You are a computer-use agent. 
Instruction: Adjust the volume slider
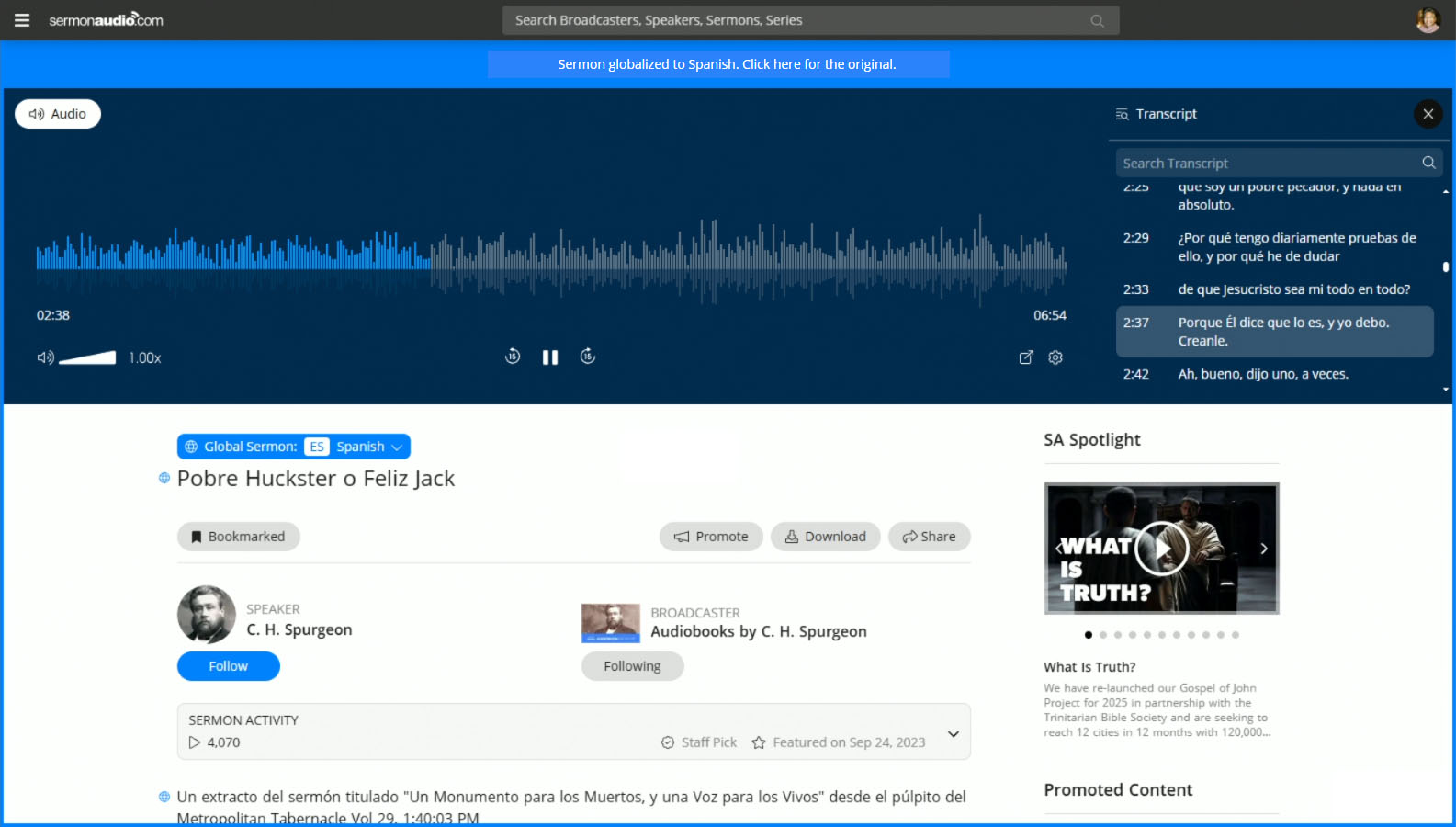87,358
